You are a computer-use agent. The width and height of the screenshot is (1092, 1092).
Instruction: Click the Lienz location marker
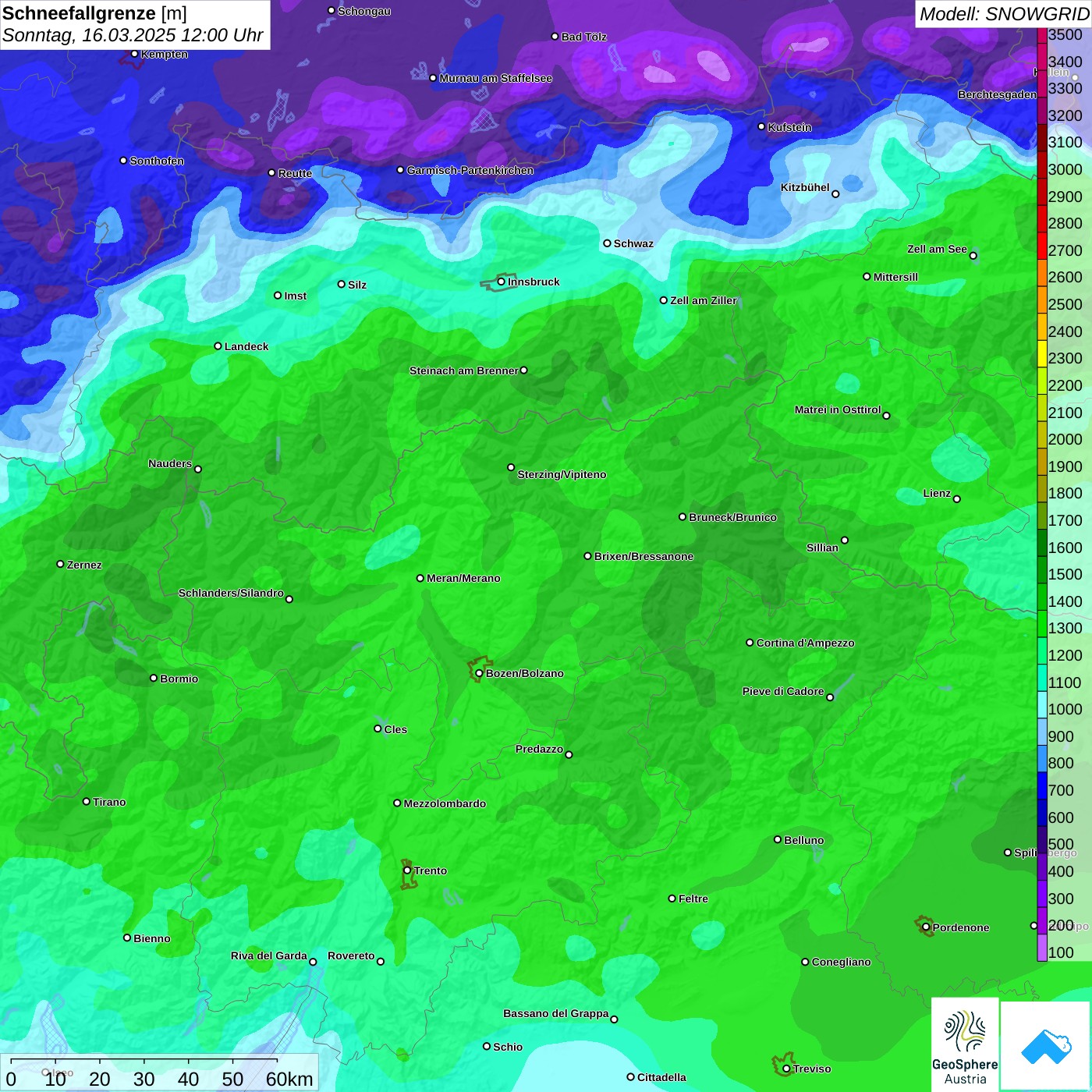tap(957, 499)
